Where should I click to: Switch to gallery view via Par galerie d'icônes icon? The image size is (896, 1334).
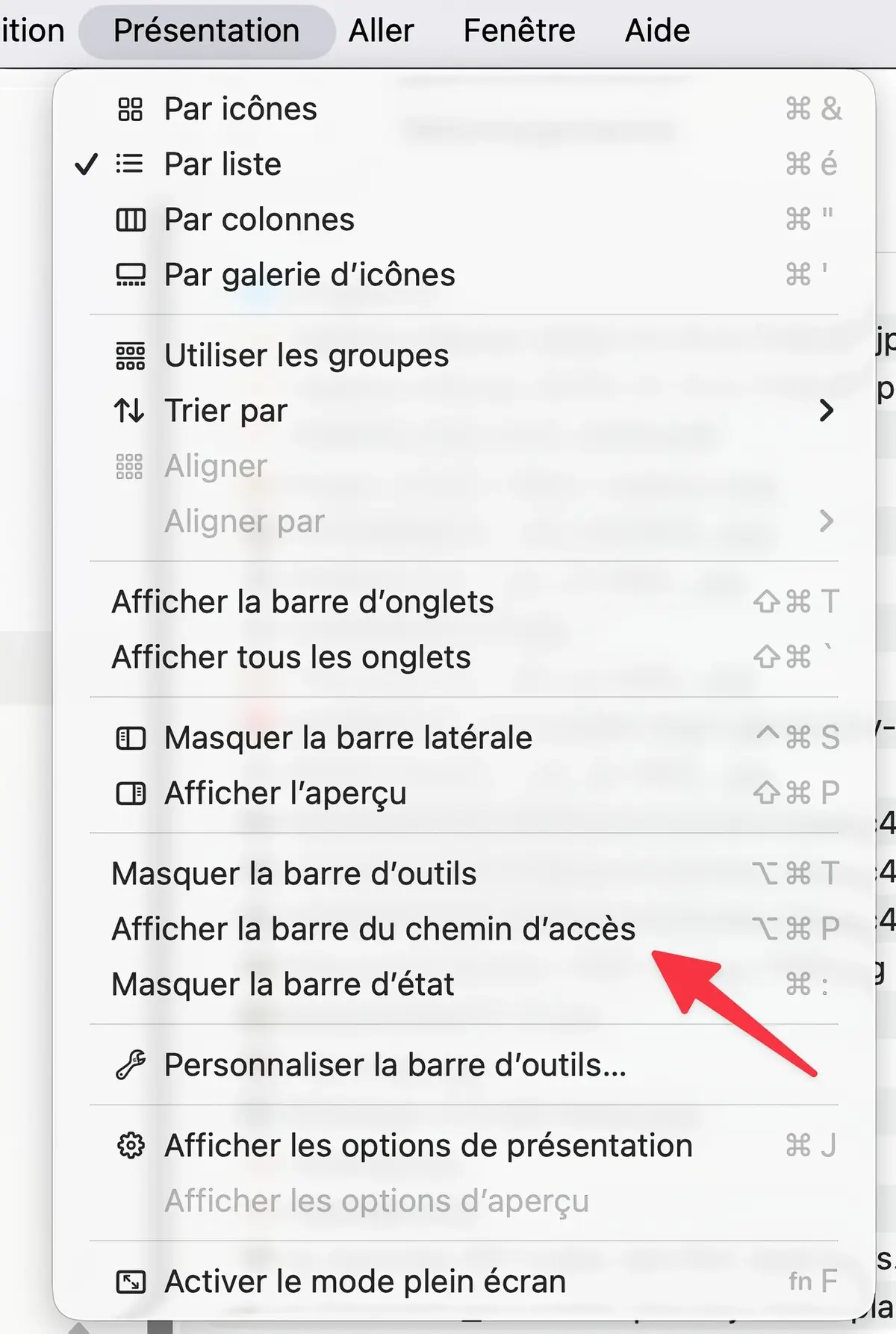click(131, 275)
